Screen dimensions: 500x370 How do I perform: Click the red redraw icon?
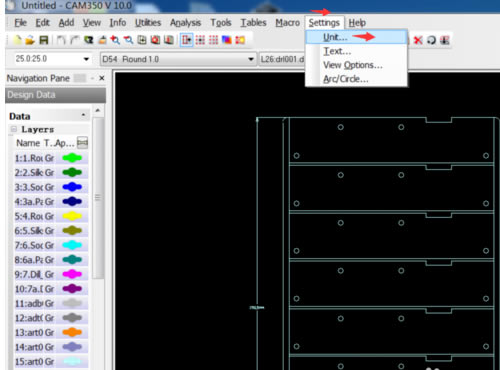point(155,40)
